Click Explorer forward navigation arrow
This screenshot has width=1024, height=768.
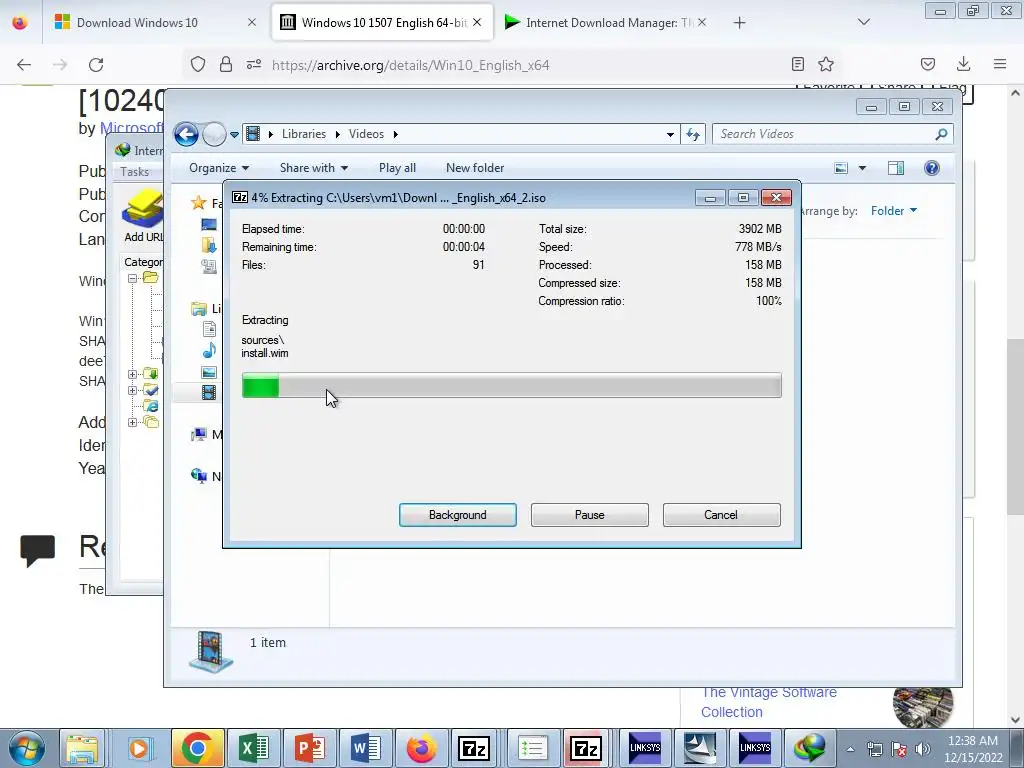click(x=214, y=135)
